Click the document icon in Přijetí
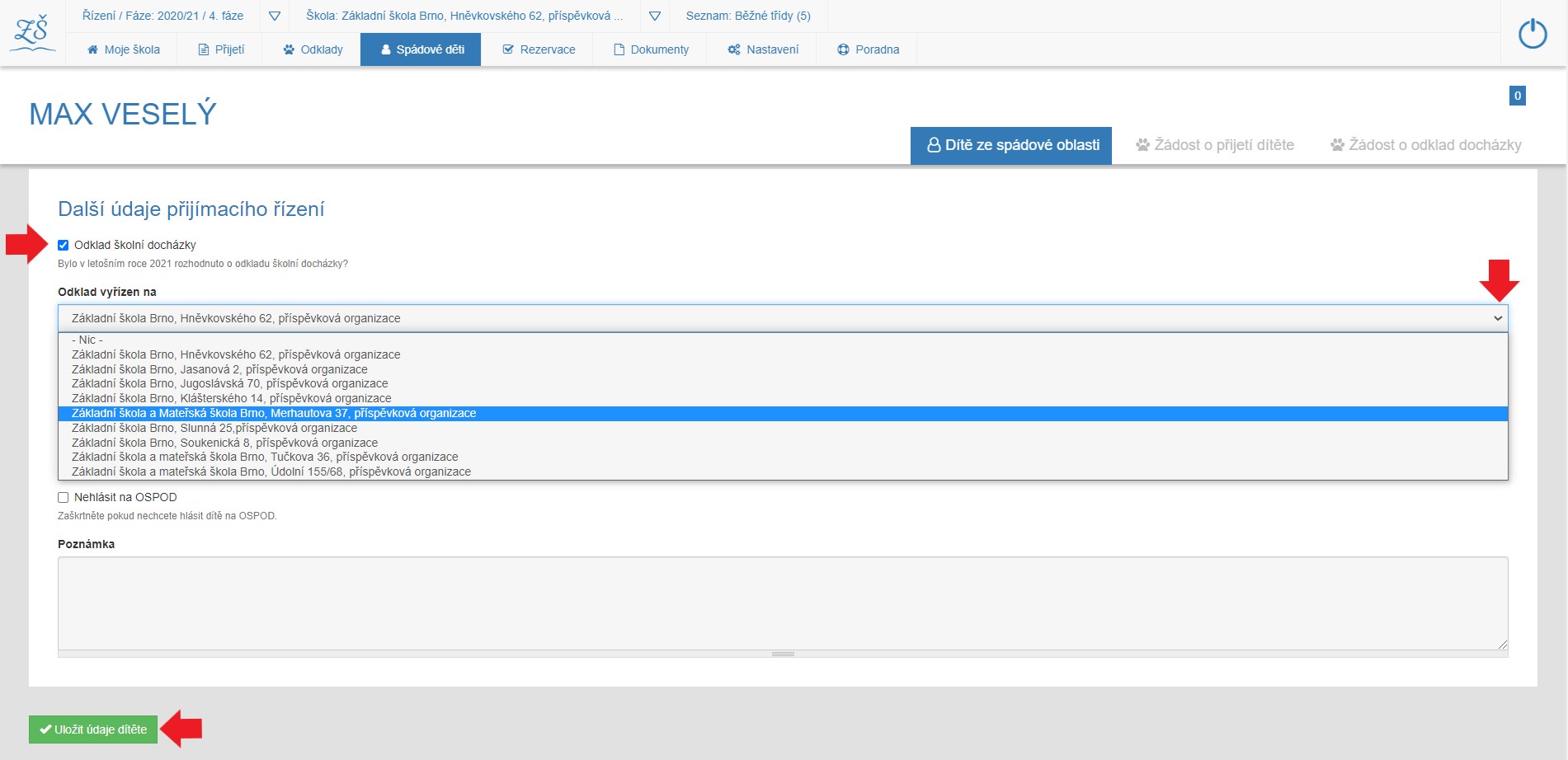1568x760 pixels. point(204,49)
